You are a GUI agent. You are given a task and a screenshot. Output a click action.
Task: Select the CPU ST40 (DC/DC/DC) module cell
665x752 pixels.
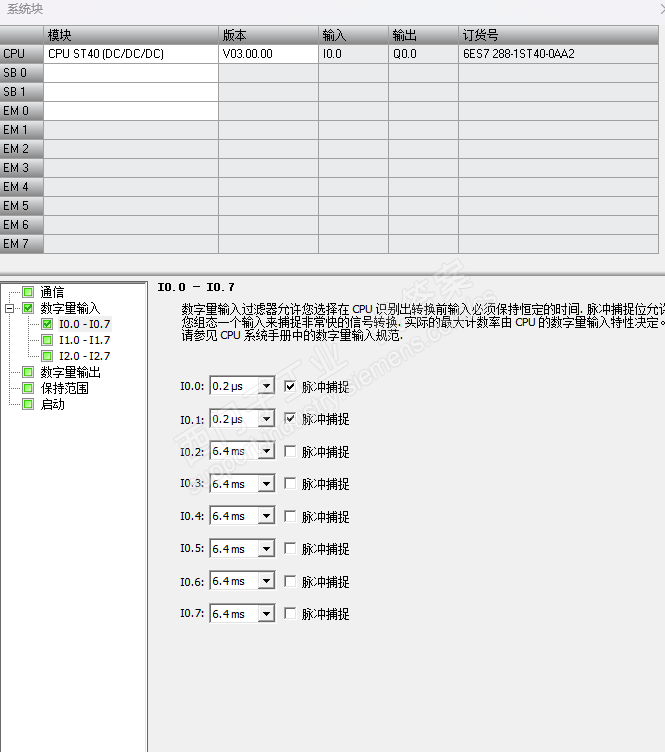(x=131, y=54)
